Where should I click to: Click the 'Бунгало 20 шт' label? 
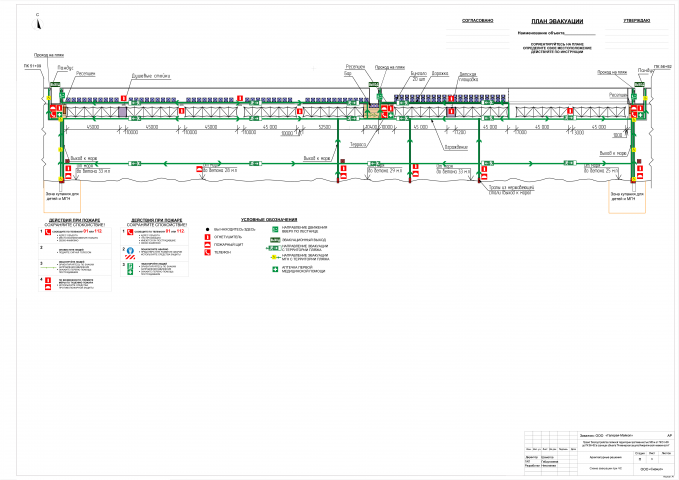coord(419,76)
